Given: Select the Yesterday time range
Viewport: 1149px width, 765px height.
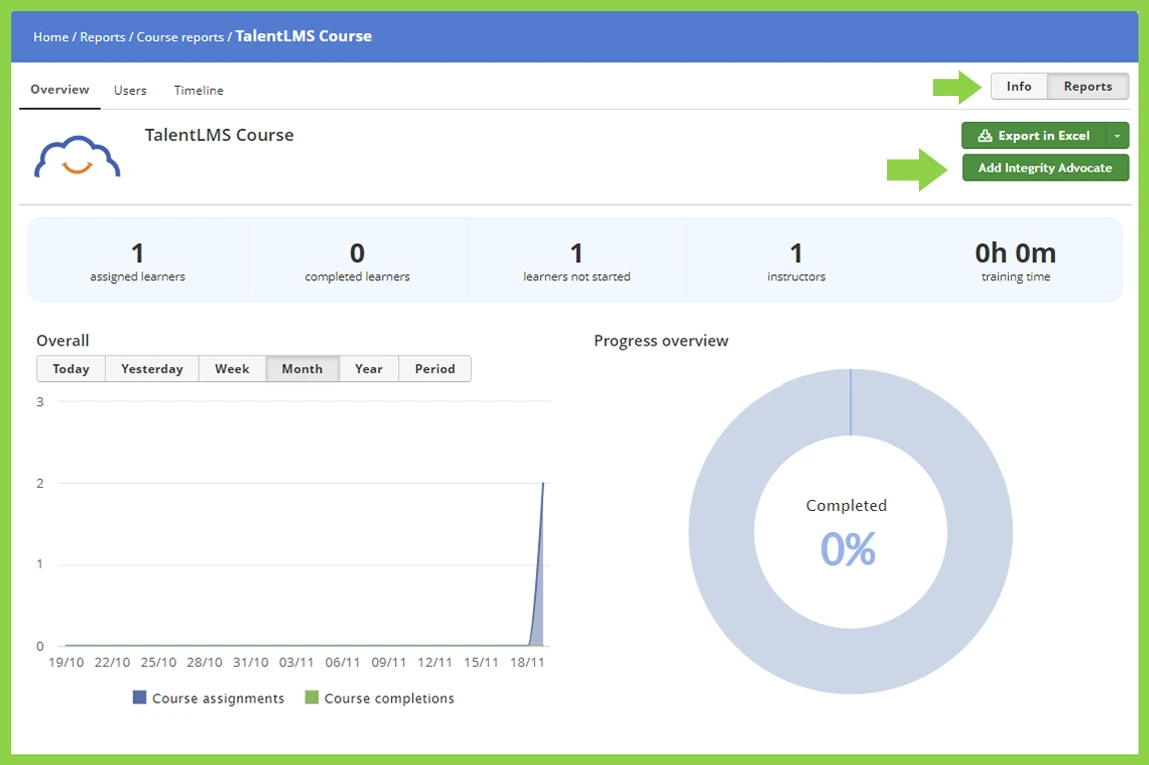Looking at the screenshot, I should (x=152, y=369).
